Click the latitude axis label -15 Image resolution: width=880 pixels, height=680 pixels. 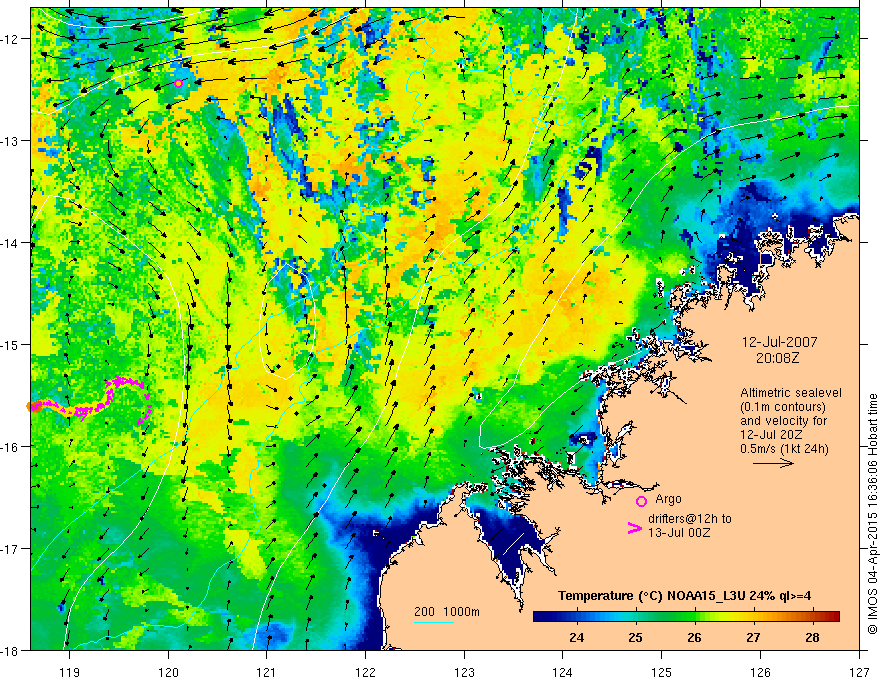click(11, 344)
